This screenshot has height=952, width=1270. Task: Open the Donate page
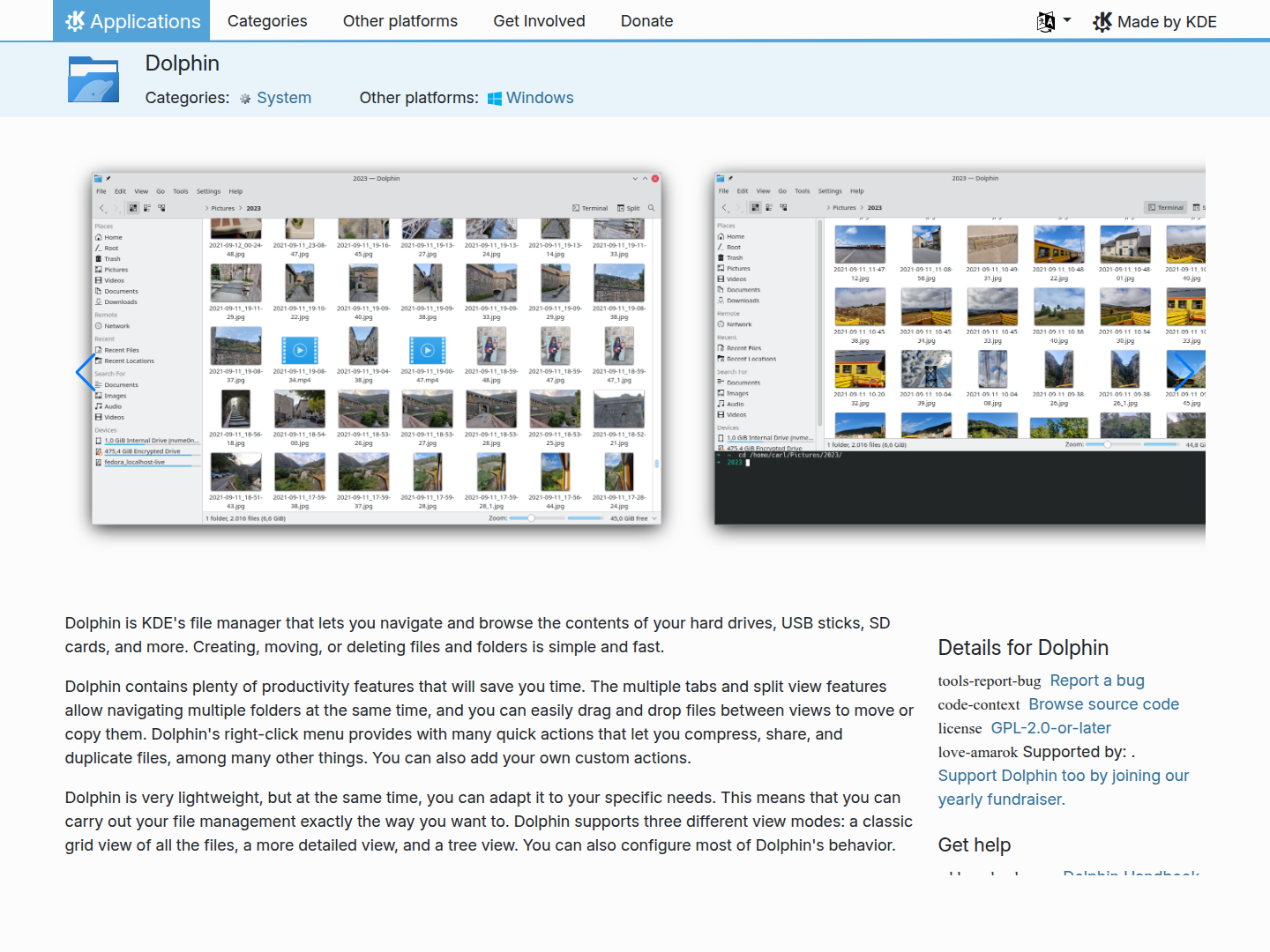tap(646, 21)
